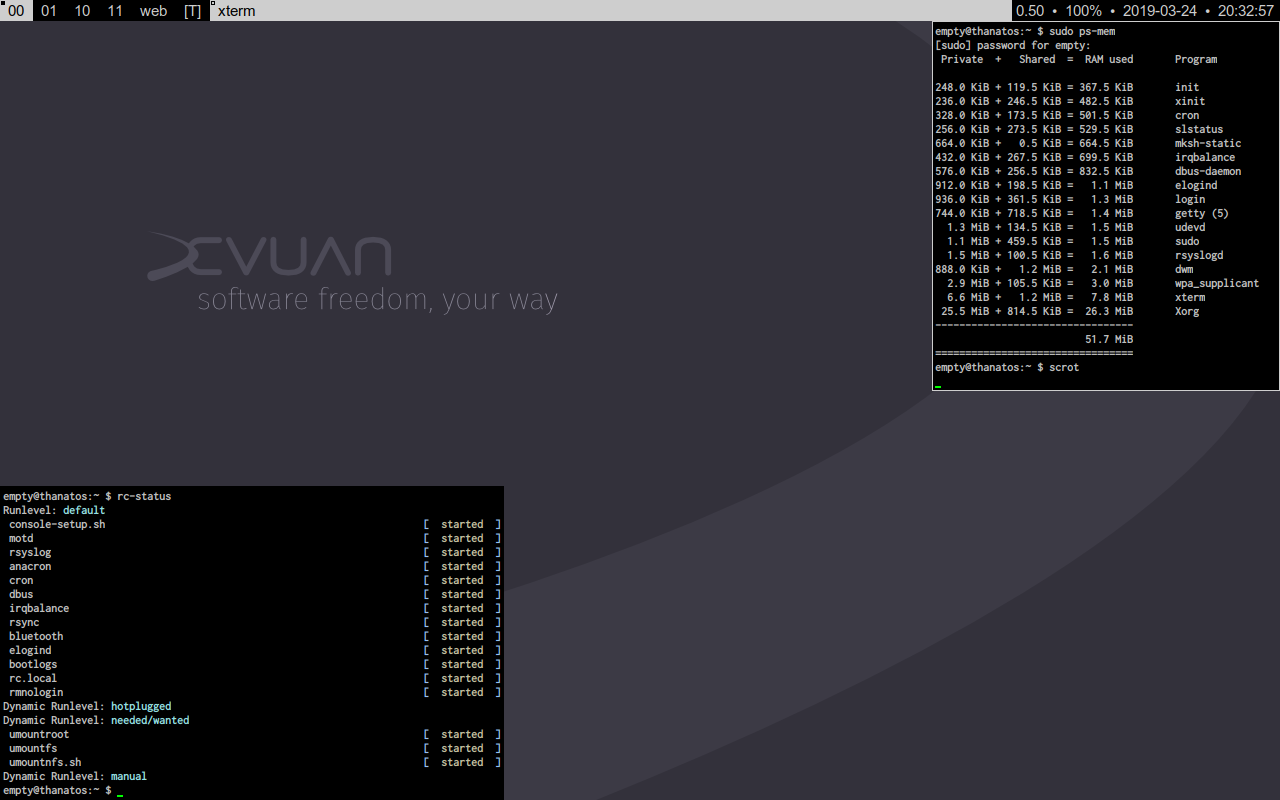Click the [T] layout symbol
The height and width of the screenshot is (800, 1280).
[193, 11]
